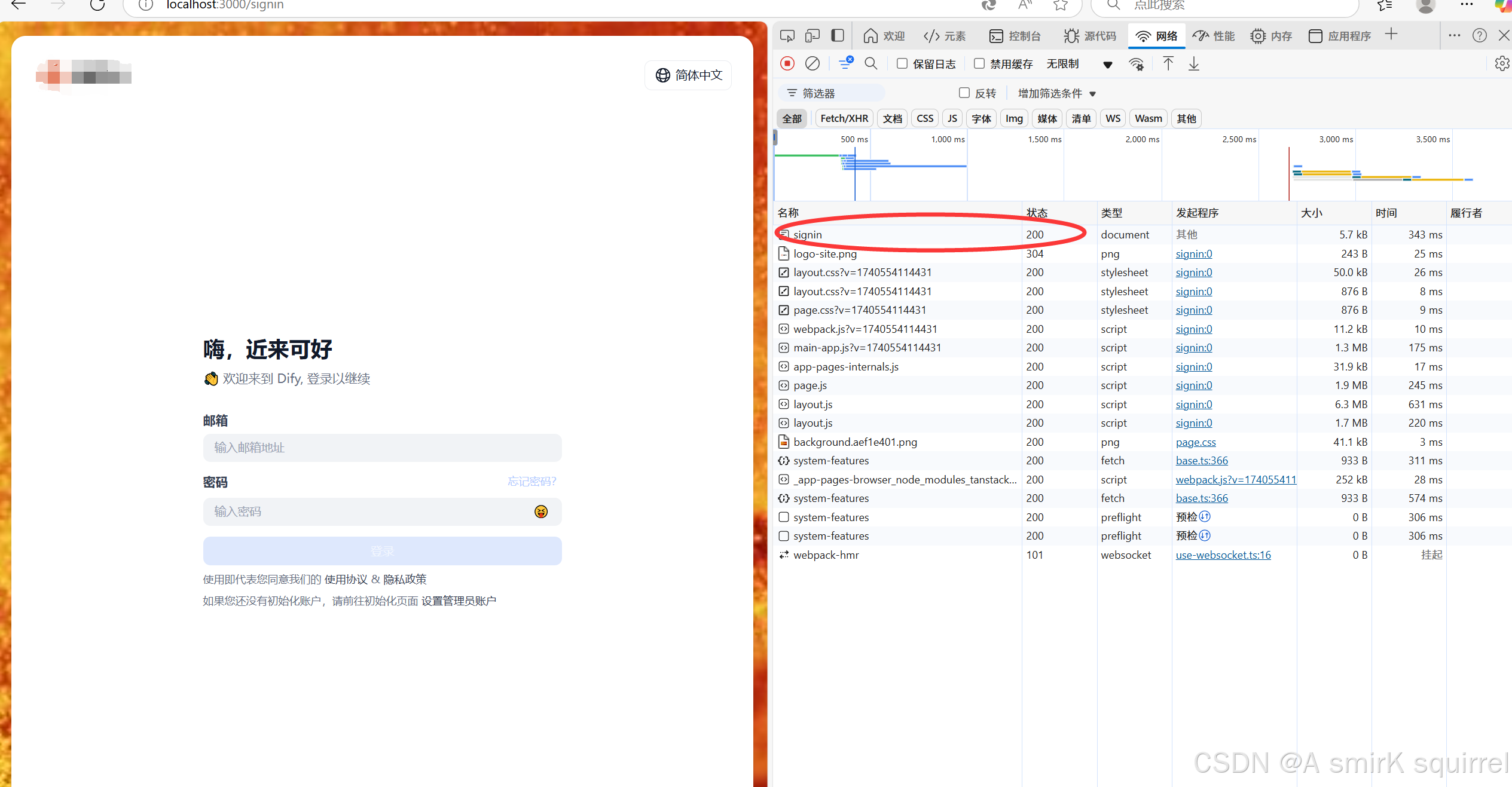Image resolution: width=1512 pixels, height=787 pixels.
Task: Open the network search magnifier icon
Action: pyautogui.click(x=871, y=63)
